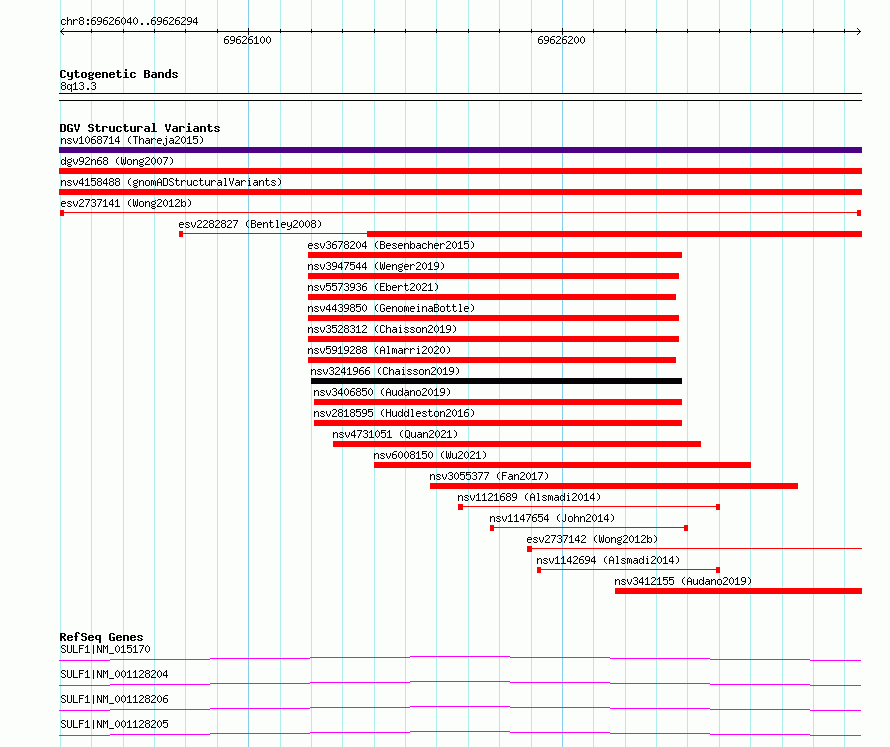
Task: Open nsv1147654 (John2014) variant label
Action: coord(552,518)
